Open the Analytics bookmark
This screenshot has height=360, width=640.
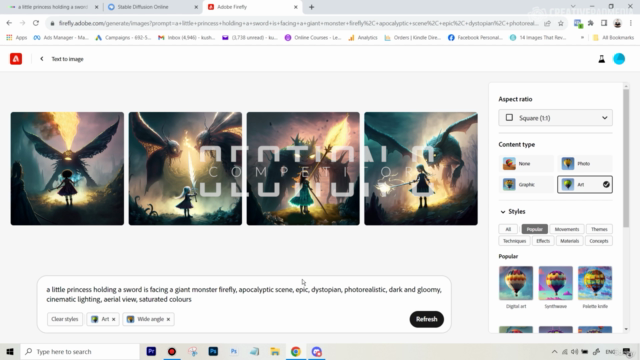point(363,38)
